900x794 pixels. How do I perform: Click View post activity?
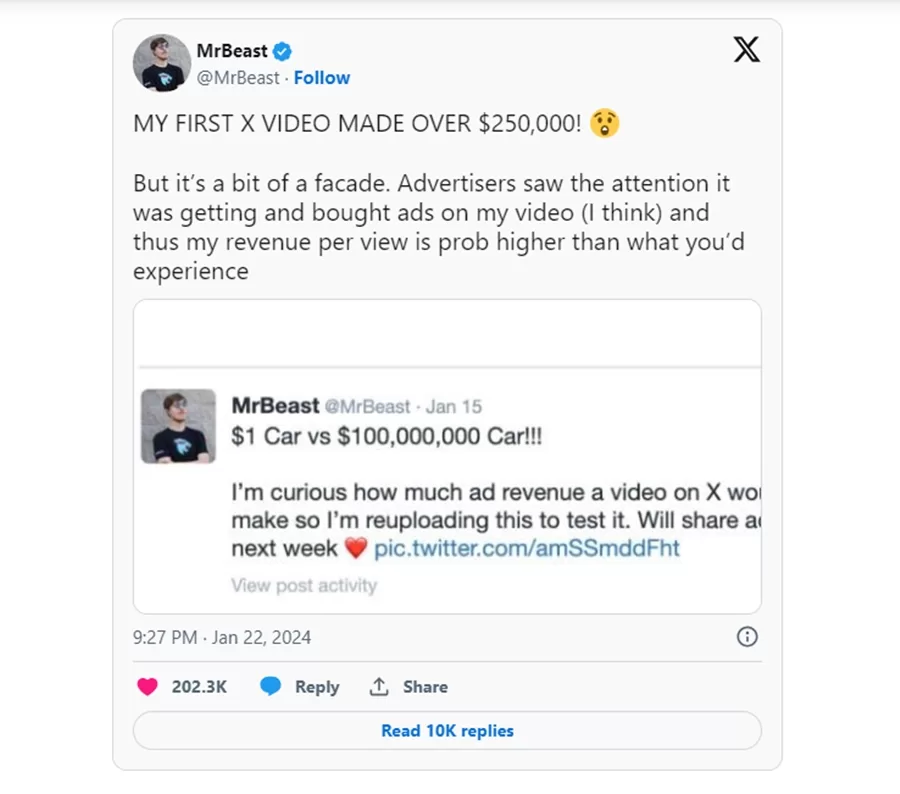[304, 586]
